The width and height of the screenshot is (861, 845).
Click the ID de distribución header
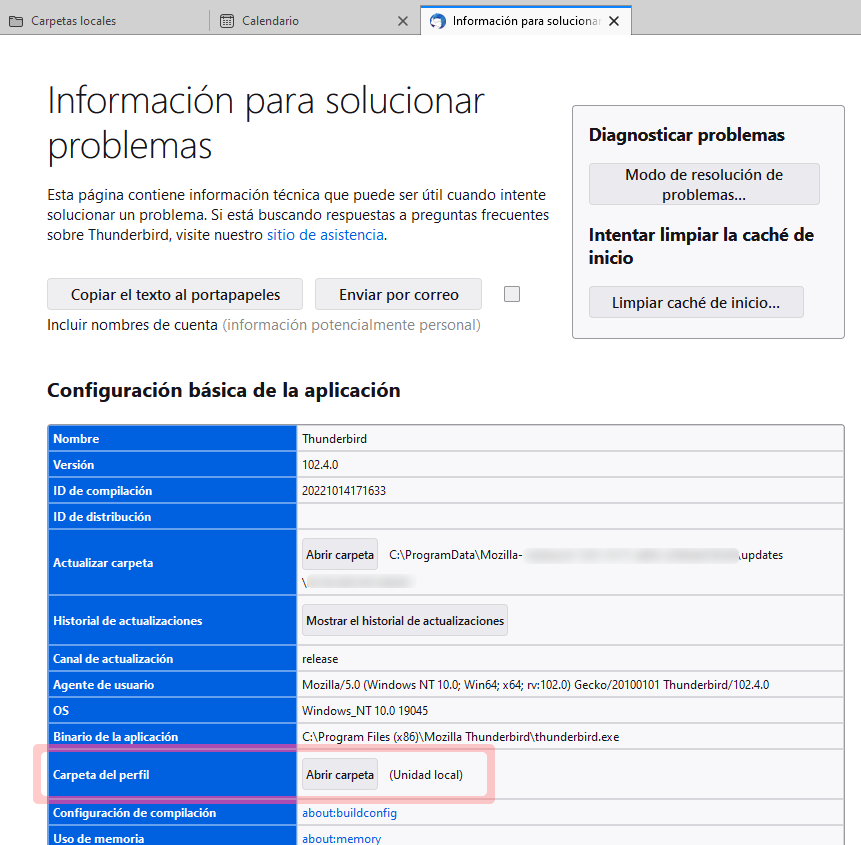(172, 516)
